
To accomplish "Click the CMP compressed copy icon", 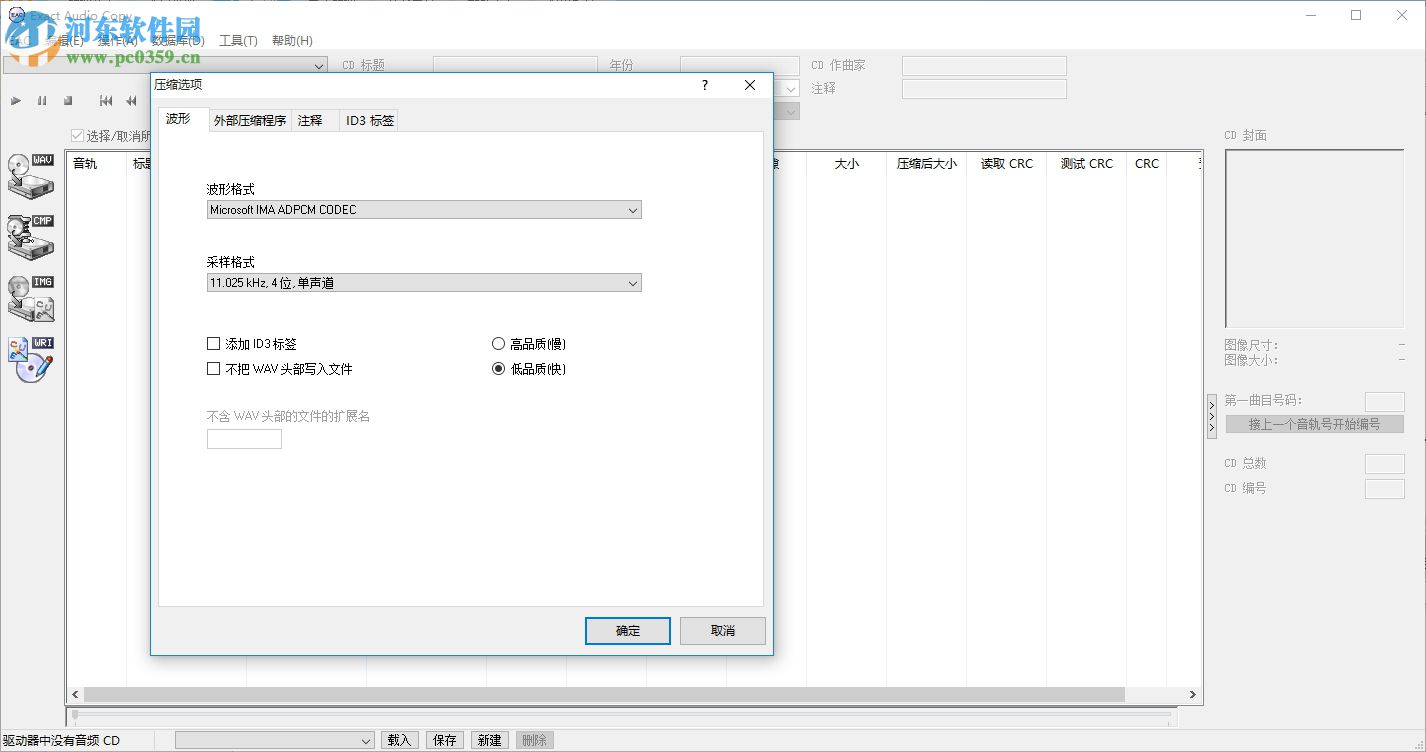I will 31,237.
